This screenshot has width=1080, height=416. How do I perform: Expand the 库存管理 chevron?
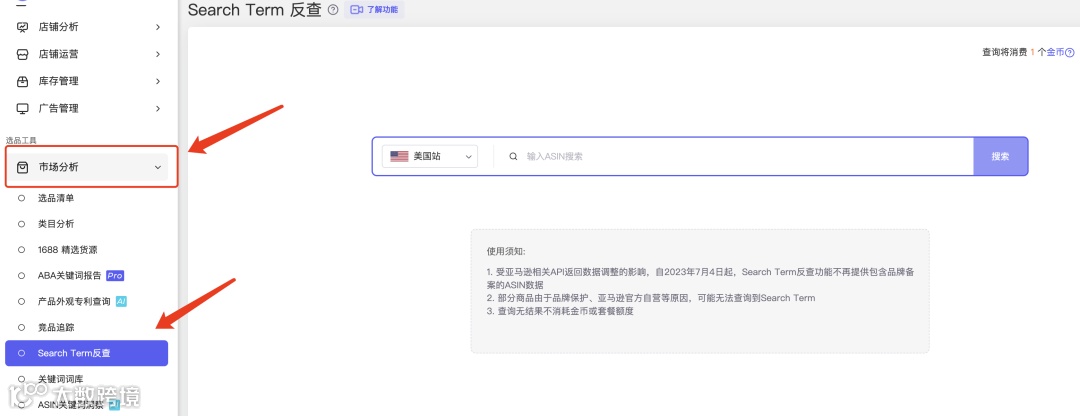pos(158,81)
